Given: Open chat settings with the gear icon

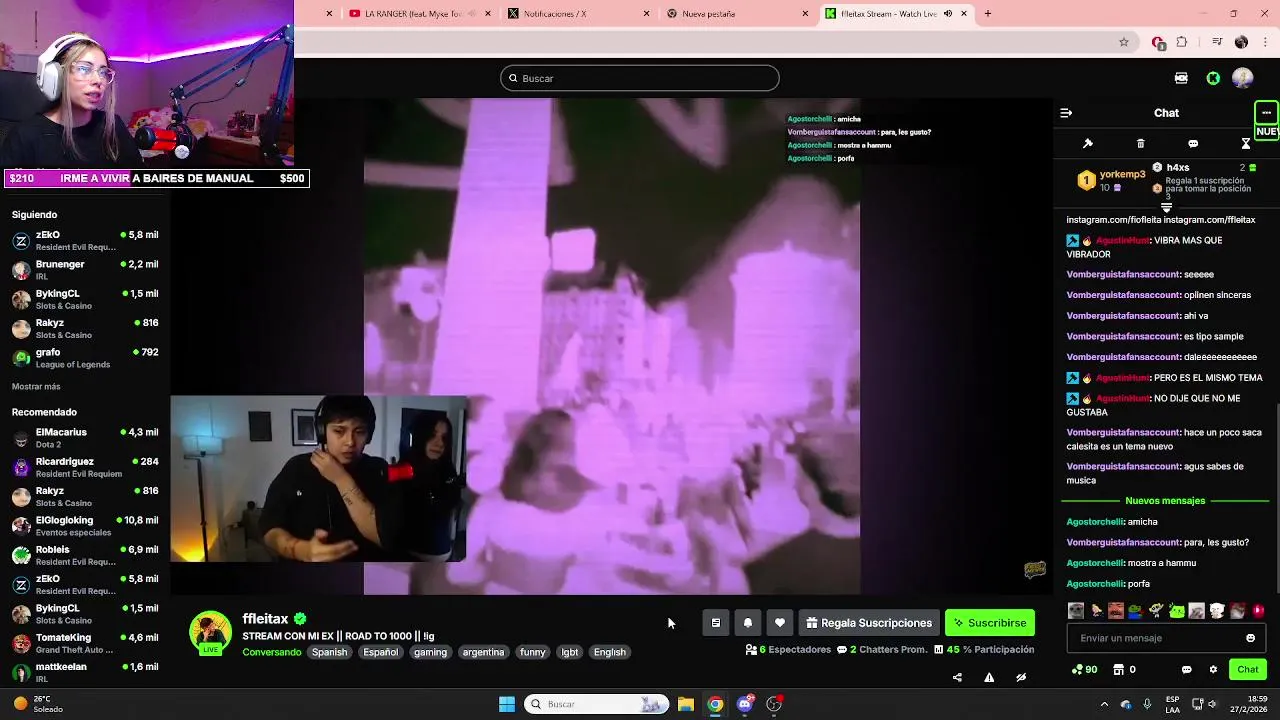Looking at the screenshot, I should click(x=1213, y=669).
